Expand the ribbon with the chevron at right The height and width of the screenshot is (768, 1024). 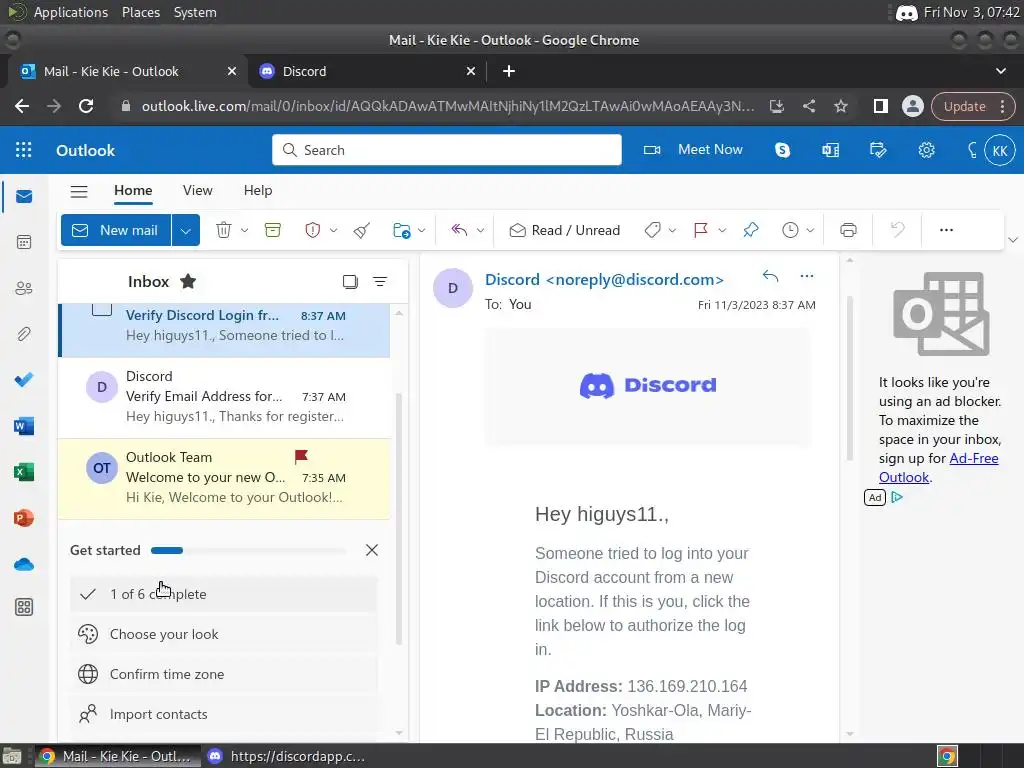[x=1013, y=240]
